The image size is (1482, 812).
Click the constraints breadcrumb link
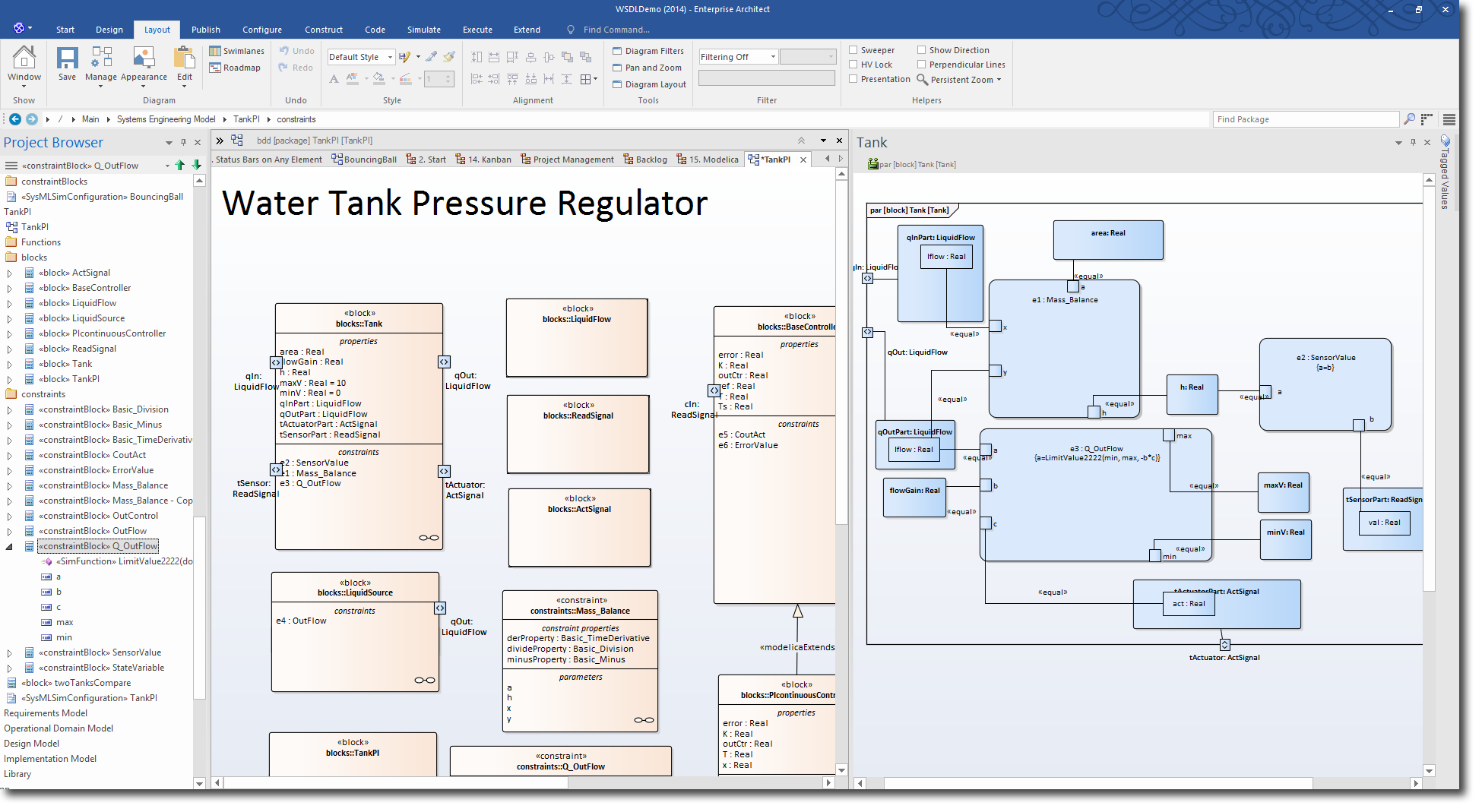click(x=296, y=118)
